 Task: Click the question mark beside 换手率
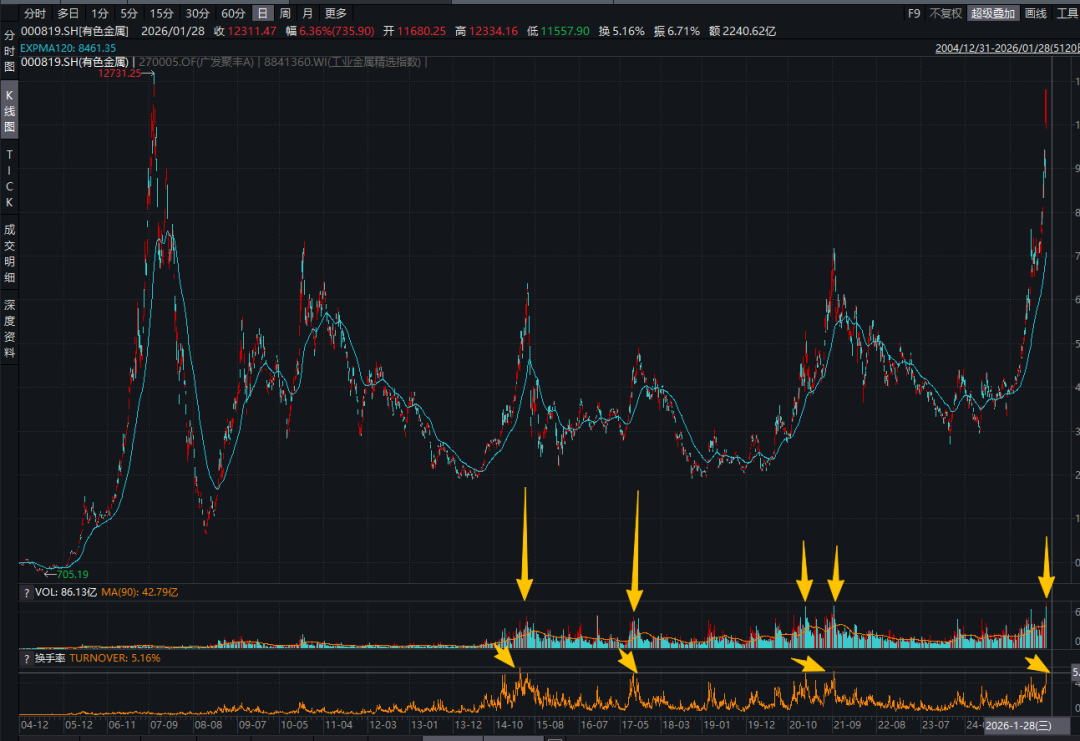pos(26,658)
